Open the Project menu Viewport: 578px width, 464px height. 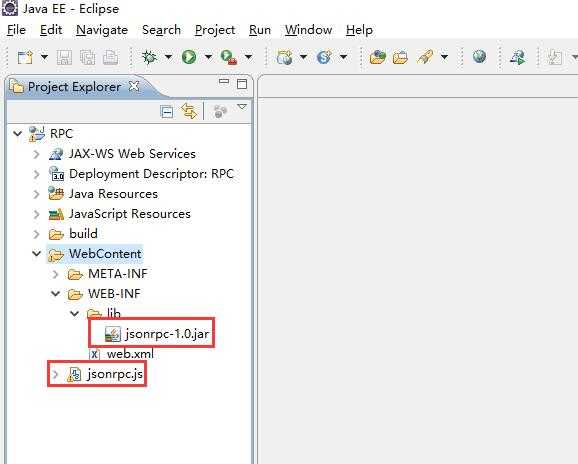tap(215, 30)
